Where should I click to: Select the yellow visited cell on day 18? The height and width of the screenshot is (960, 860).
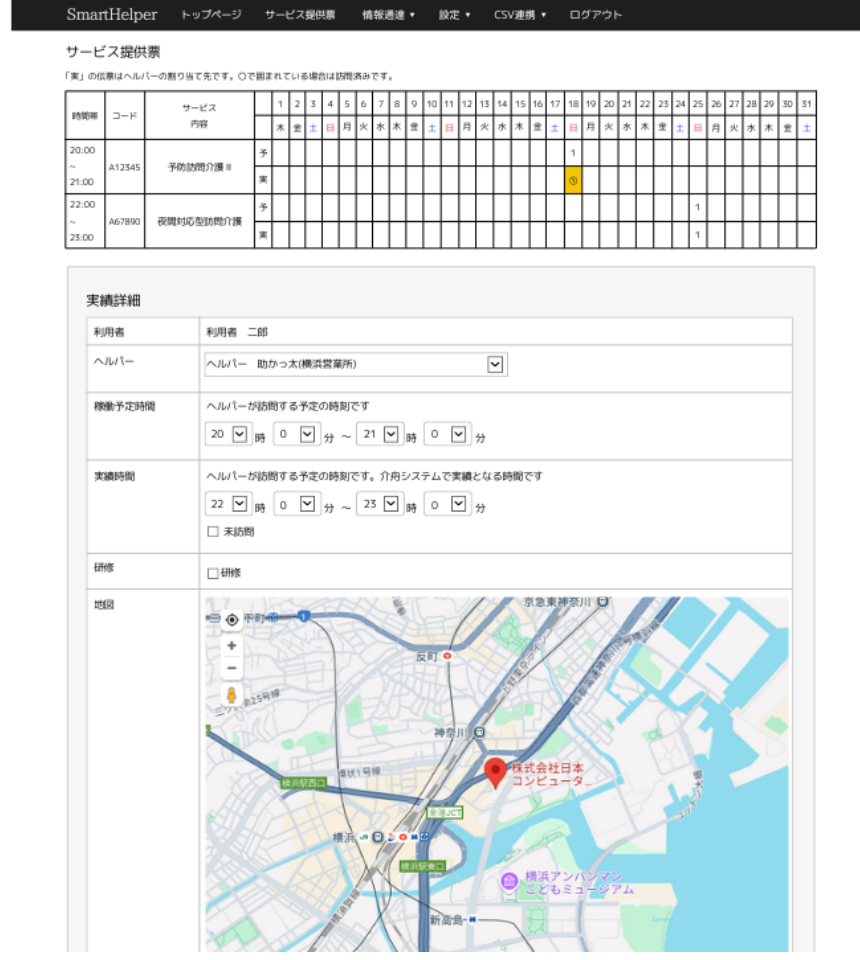573,180
